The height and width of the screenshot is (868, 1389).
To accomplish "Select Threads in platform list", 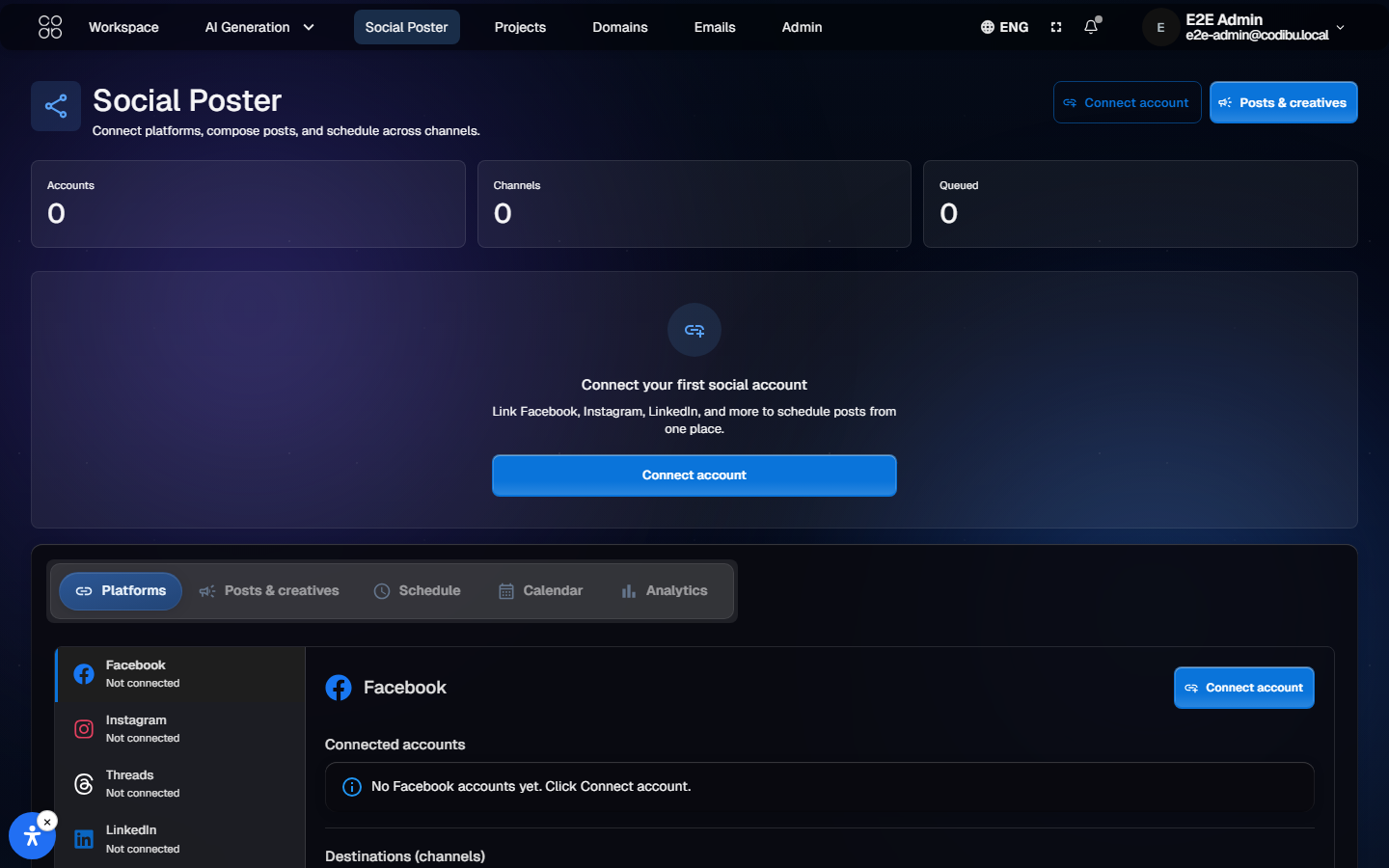I will pyautogui.click(x=180, y=784).
